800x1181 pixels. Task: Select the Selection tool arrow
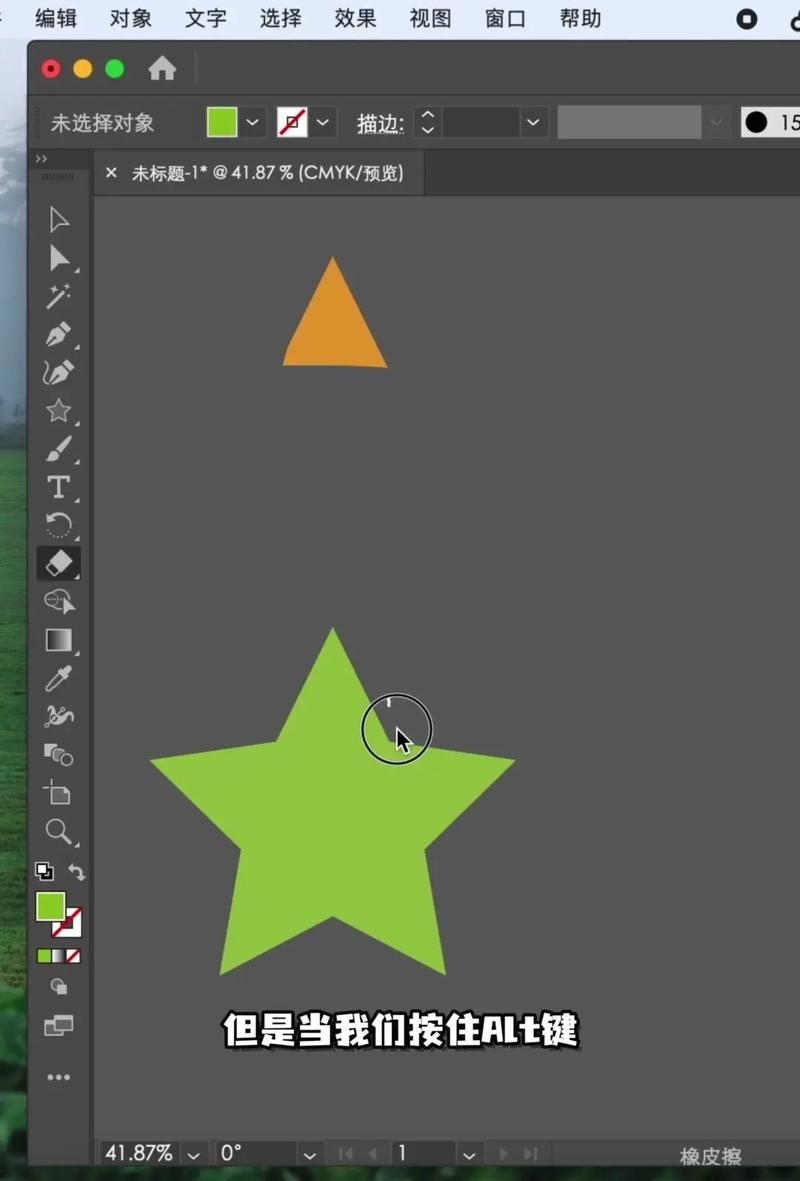coord(58,219)
